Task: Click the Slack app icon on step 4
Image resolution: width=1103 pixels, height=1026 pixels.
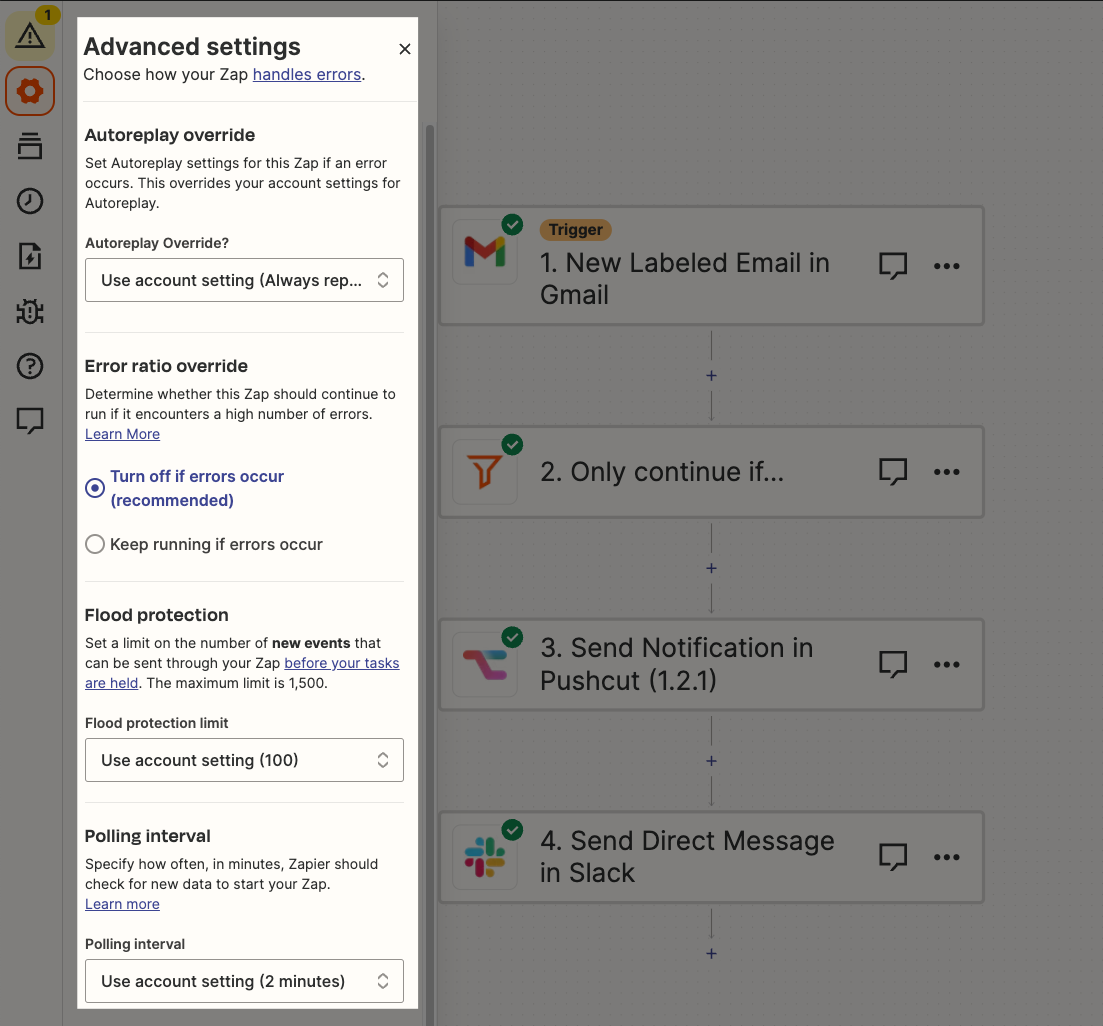Action: click(485, 857)
